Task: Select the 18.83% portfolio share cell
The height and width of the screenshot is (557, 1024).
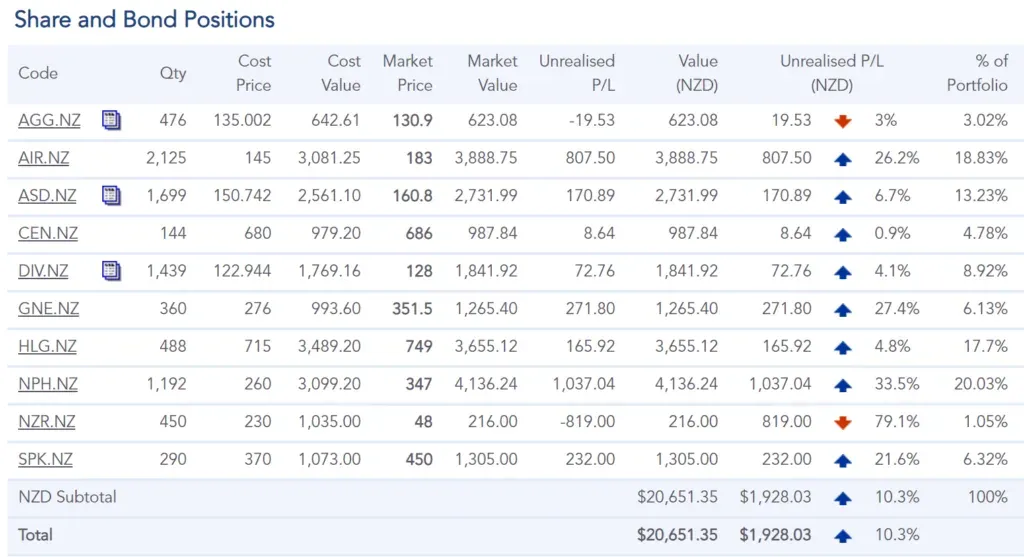Action: tap(981, 158)
